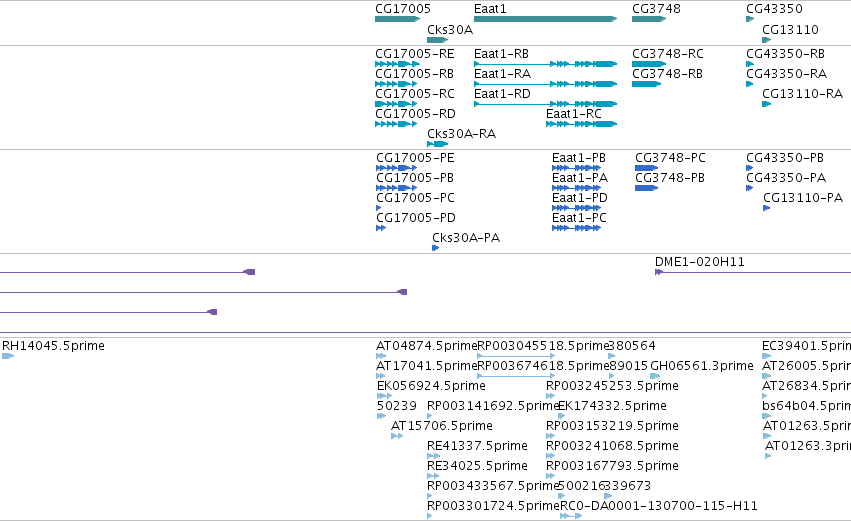Click protein CG17005-PE
Screen dimensions: 851x521
coord(415,158)
